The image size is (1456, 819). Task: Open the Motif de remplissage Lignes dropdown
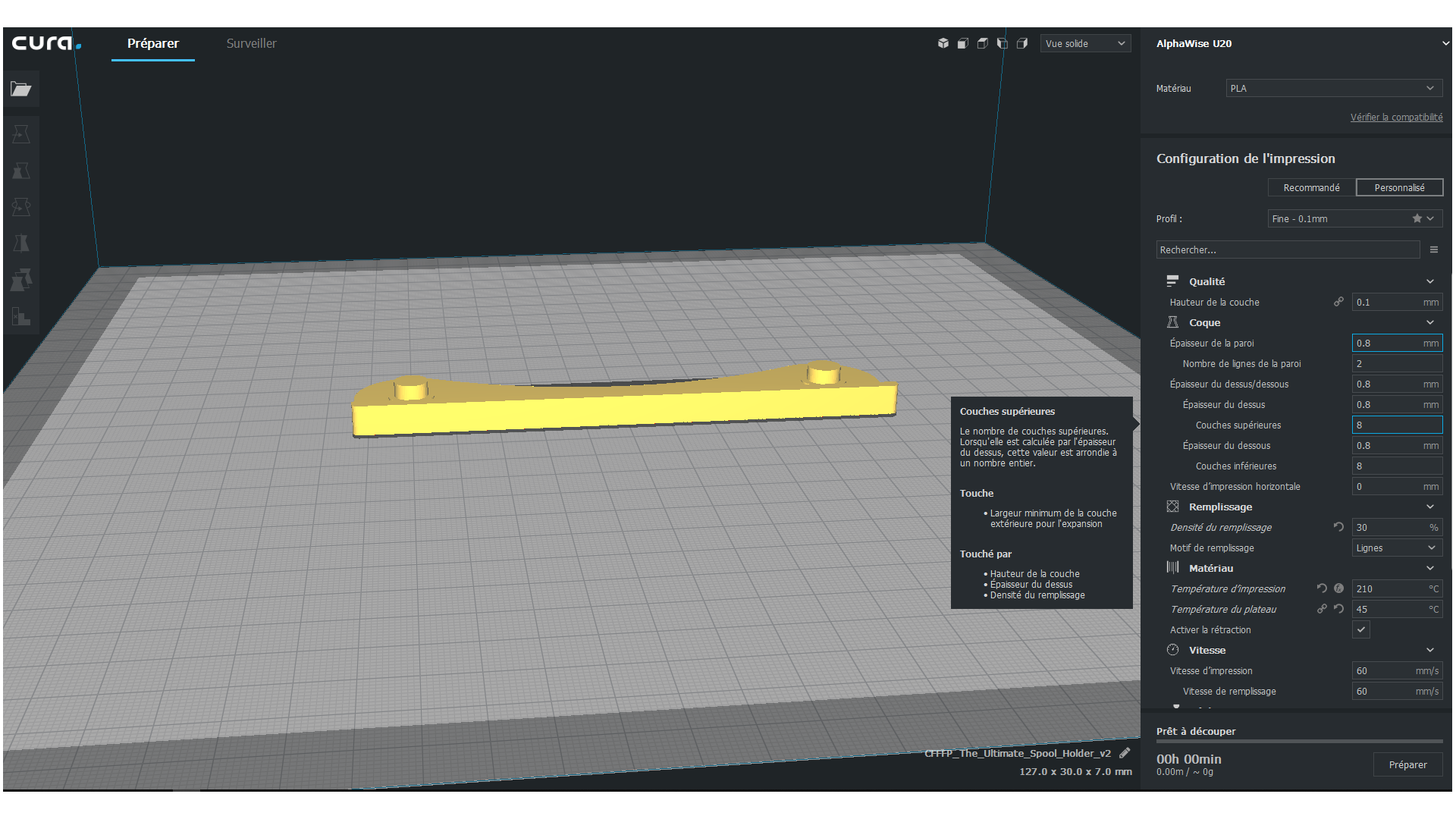click(x=1397, y=548)
